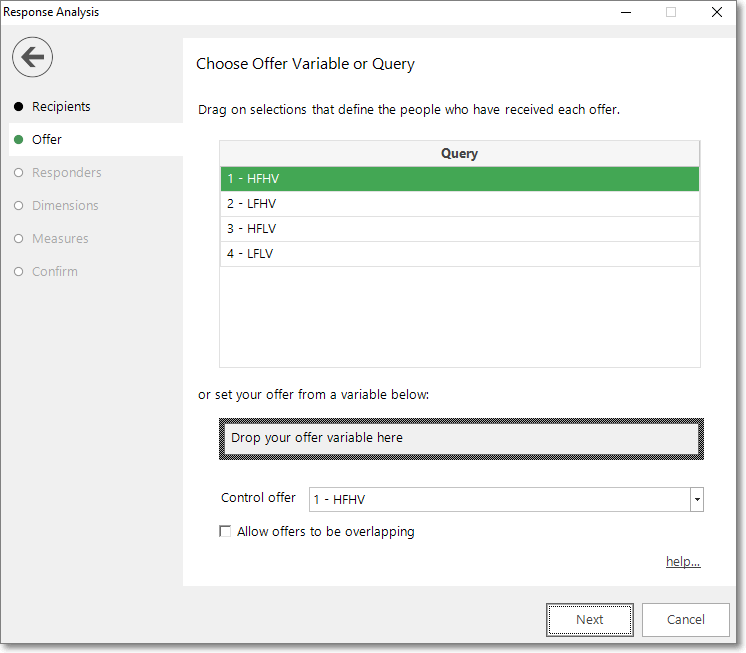
Task: Open the Control offer dropdown
Action: coord(697,499)
